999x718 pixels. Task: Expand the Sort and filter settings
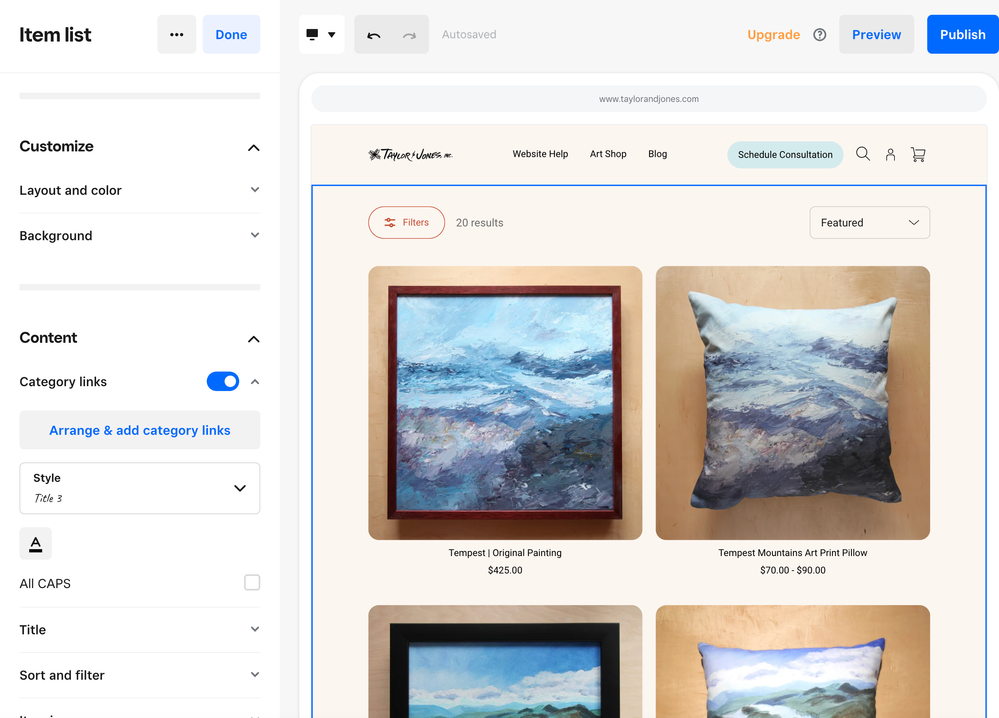point(140,675)
